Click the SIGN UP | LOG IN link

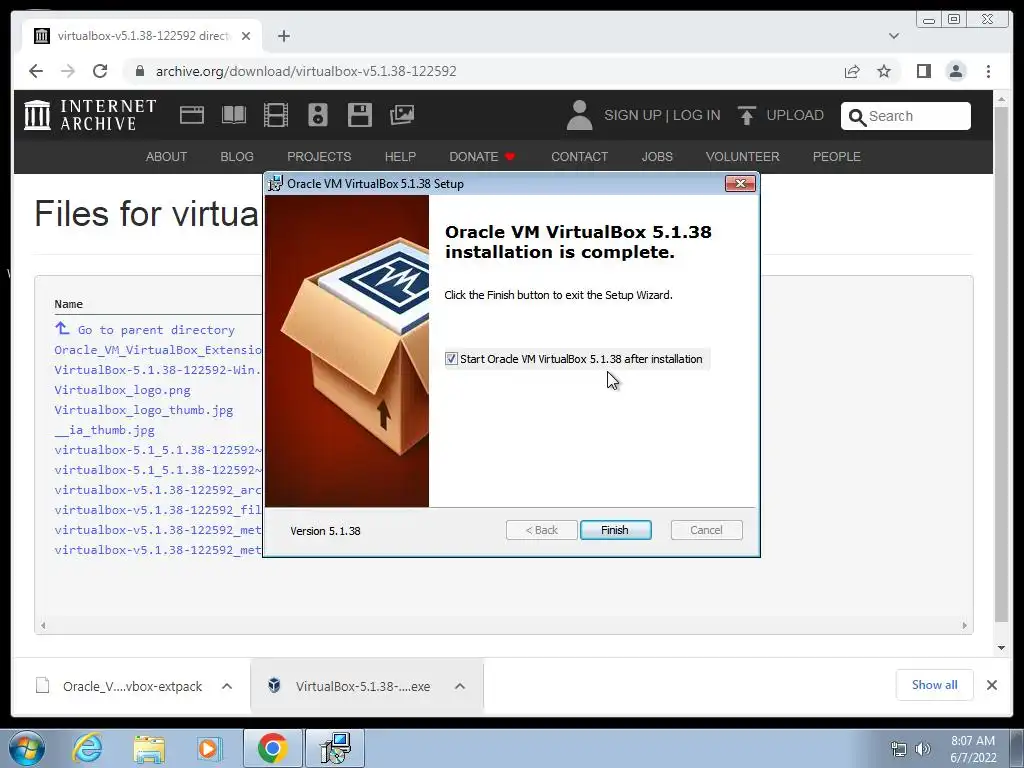662,116
